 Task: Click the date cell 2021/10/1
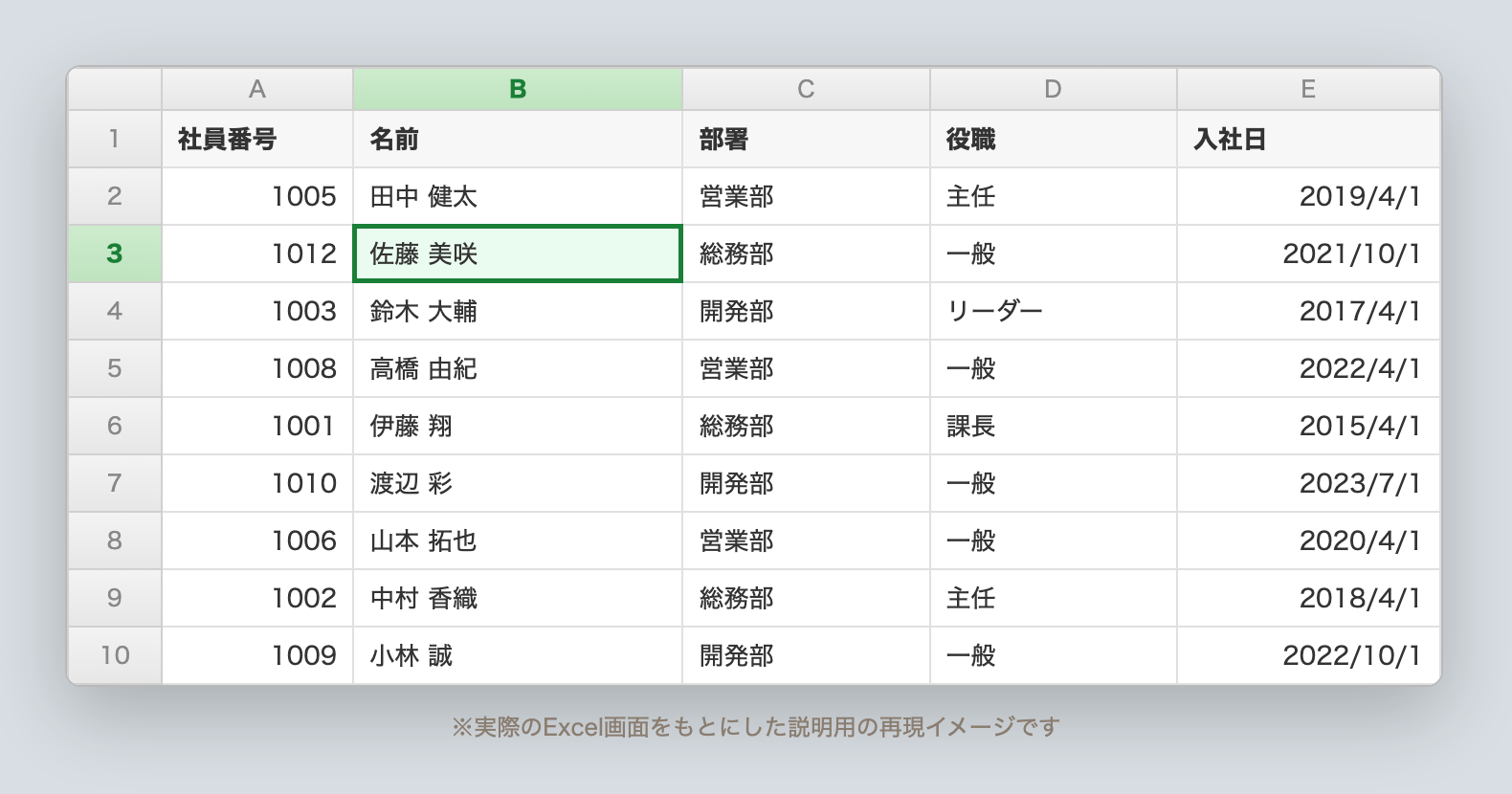(1308, 254)
